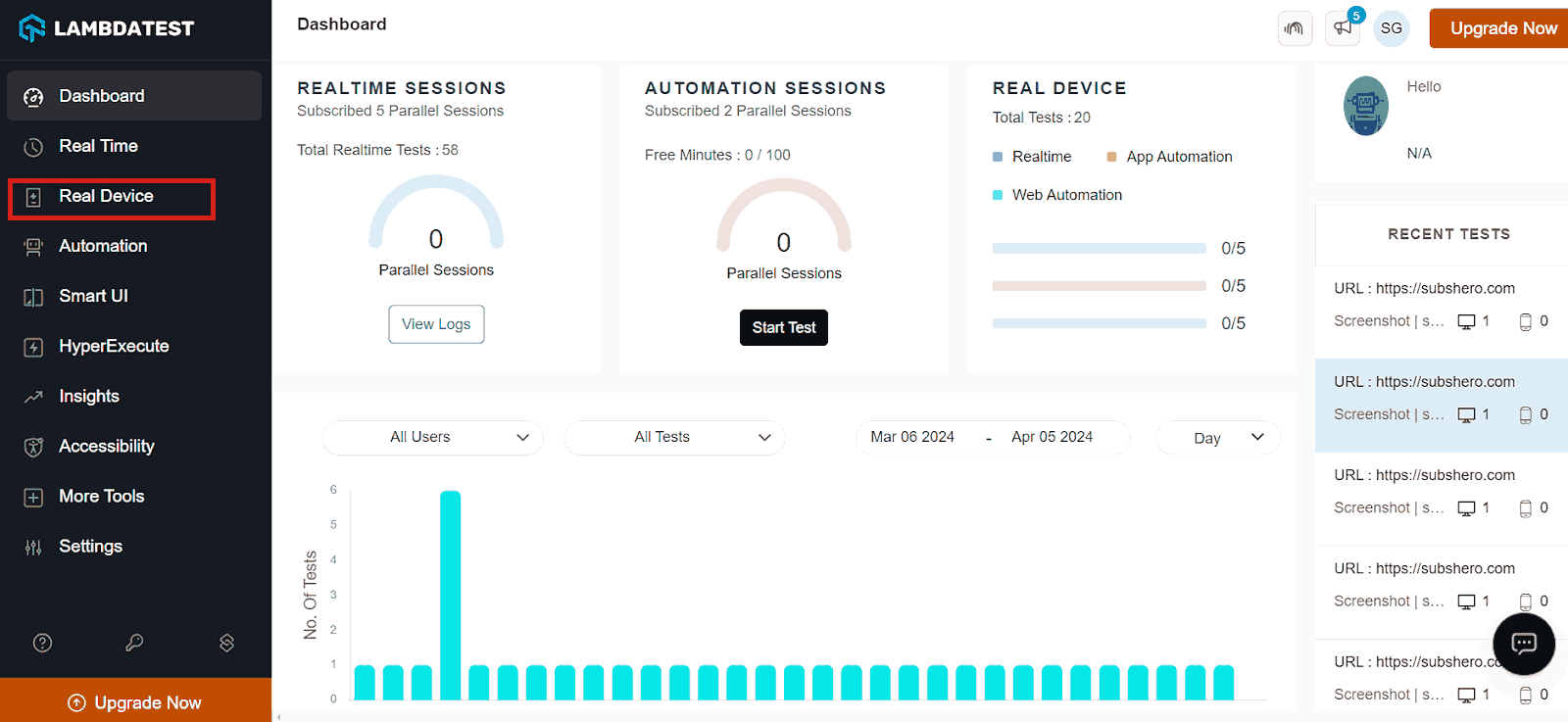Viewport: 1568px width, 722px height.
Task: Open the tunnel icon in header
Action: pyautogui.click(x=1295, y=28)
